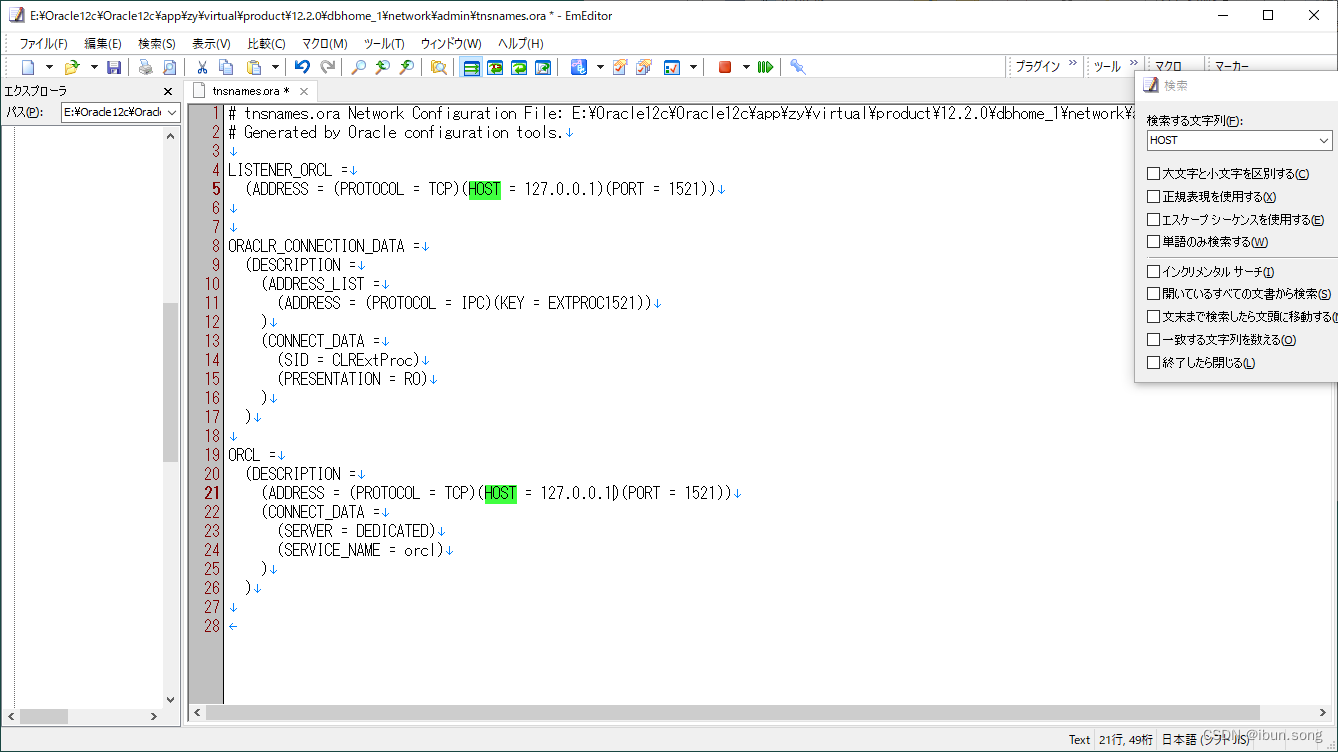
Task: Open the 比較(C) menu
Action: (x=266, y=43)
